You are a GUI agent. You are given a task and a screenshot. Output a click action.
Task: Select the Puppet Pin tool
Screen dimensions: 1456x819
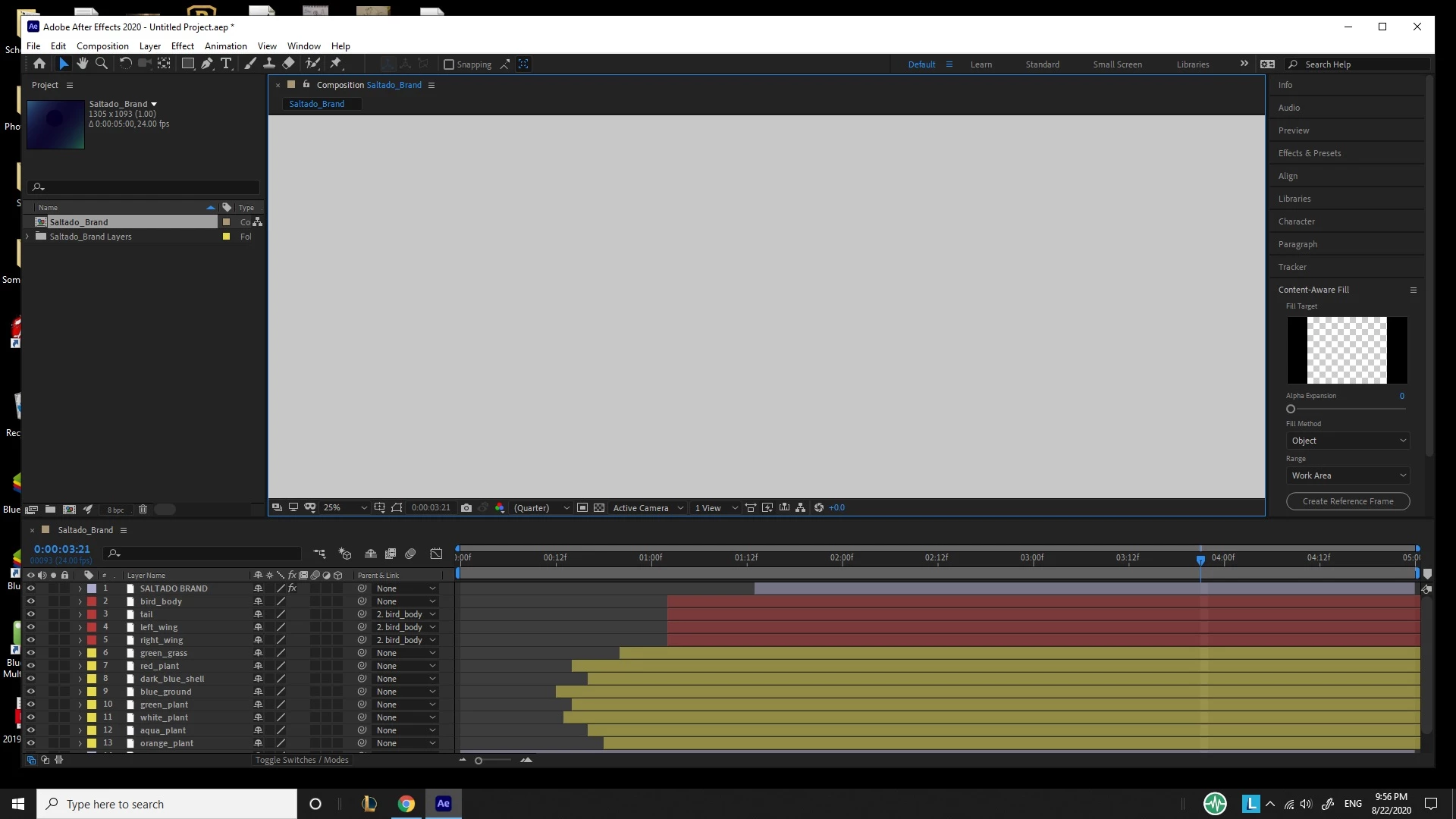(336, 64)
